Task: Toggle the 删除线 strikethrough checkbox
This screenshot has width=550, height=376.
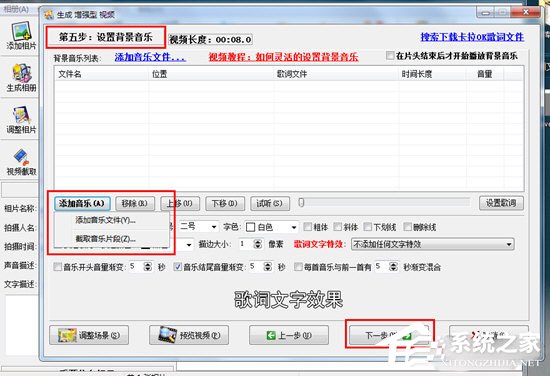Action: 408,227
